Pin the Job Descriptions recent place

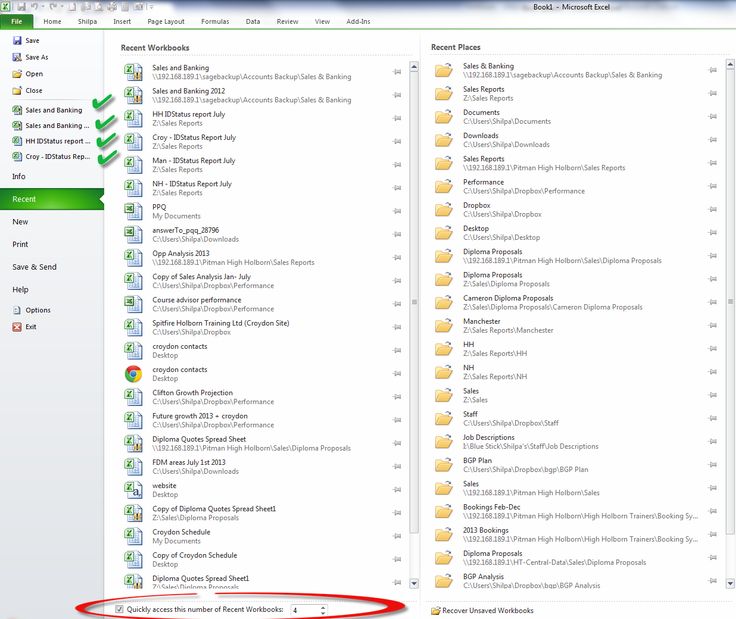pyautogui.click(x=713, y=442)
